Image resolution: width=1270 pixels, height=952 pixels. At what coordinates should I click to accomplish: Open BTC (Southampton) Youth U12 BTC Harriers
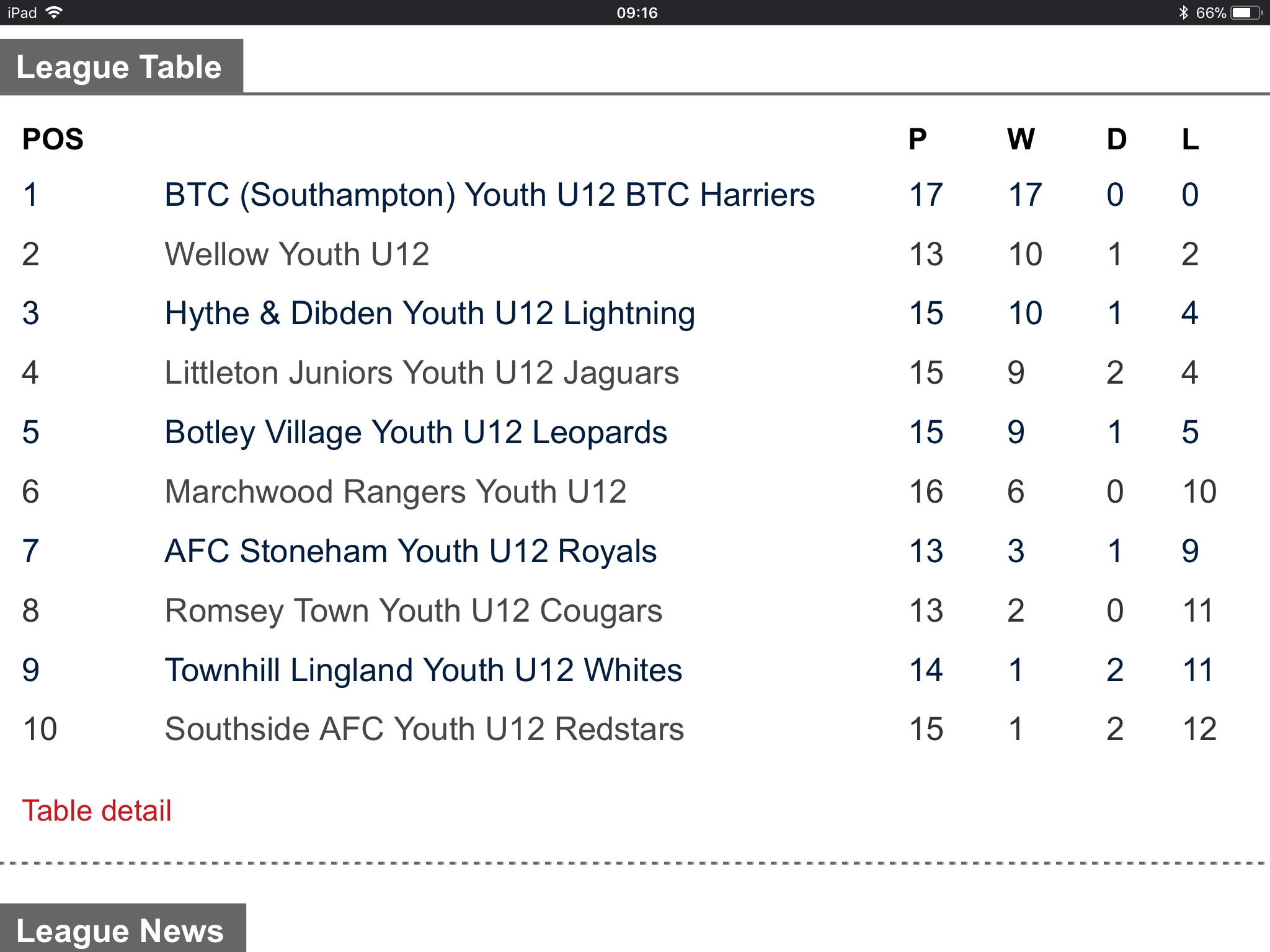coord(489,195)
